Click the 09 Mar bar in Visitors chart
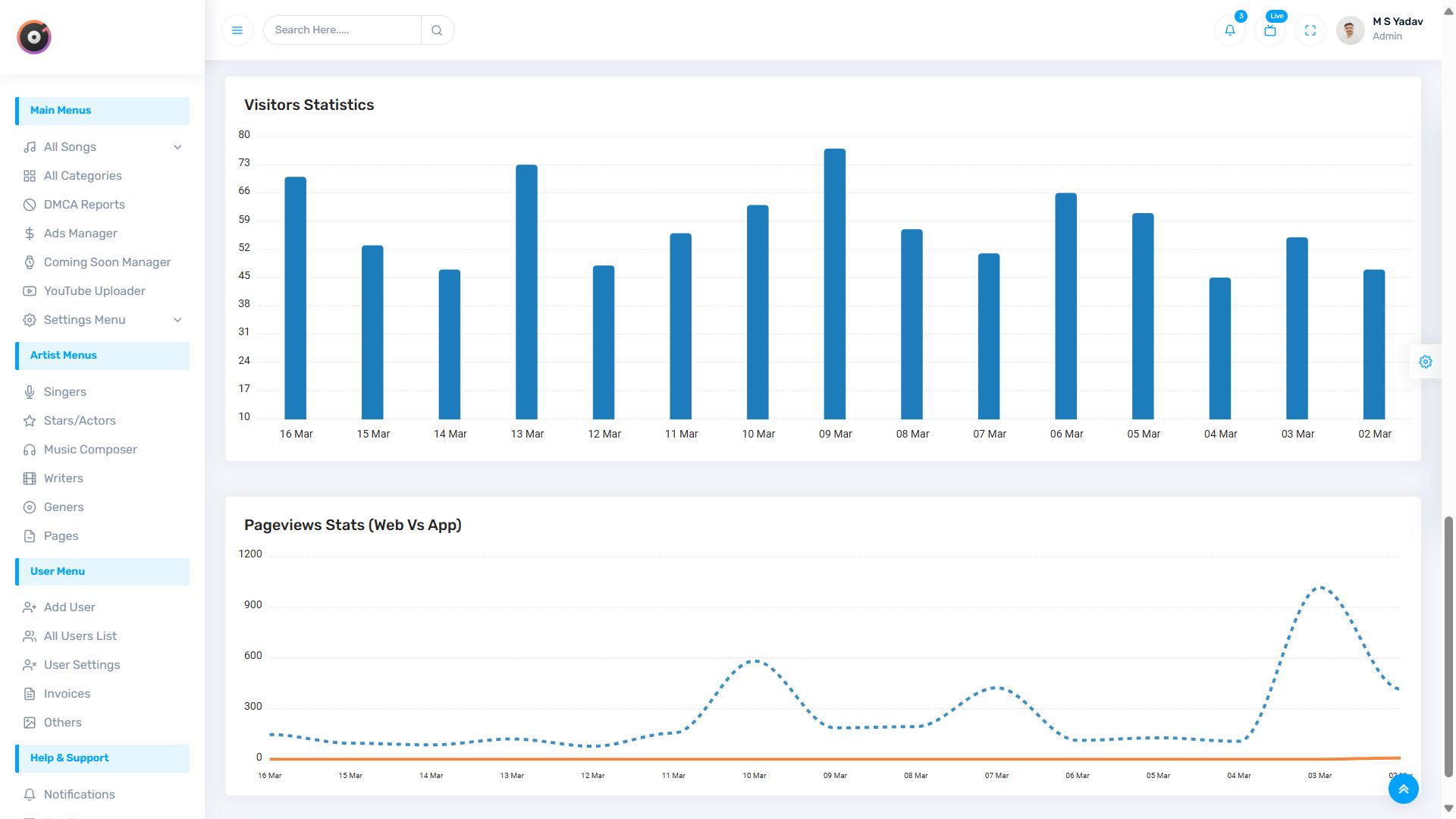The image size is (1456, 819). pos(834,284)
